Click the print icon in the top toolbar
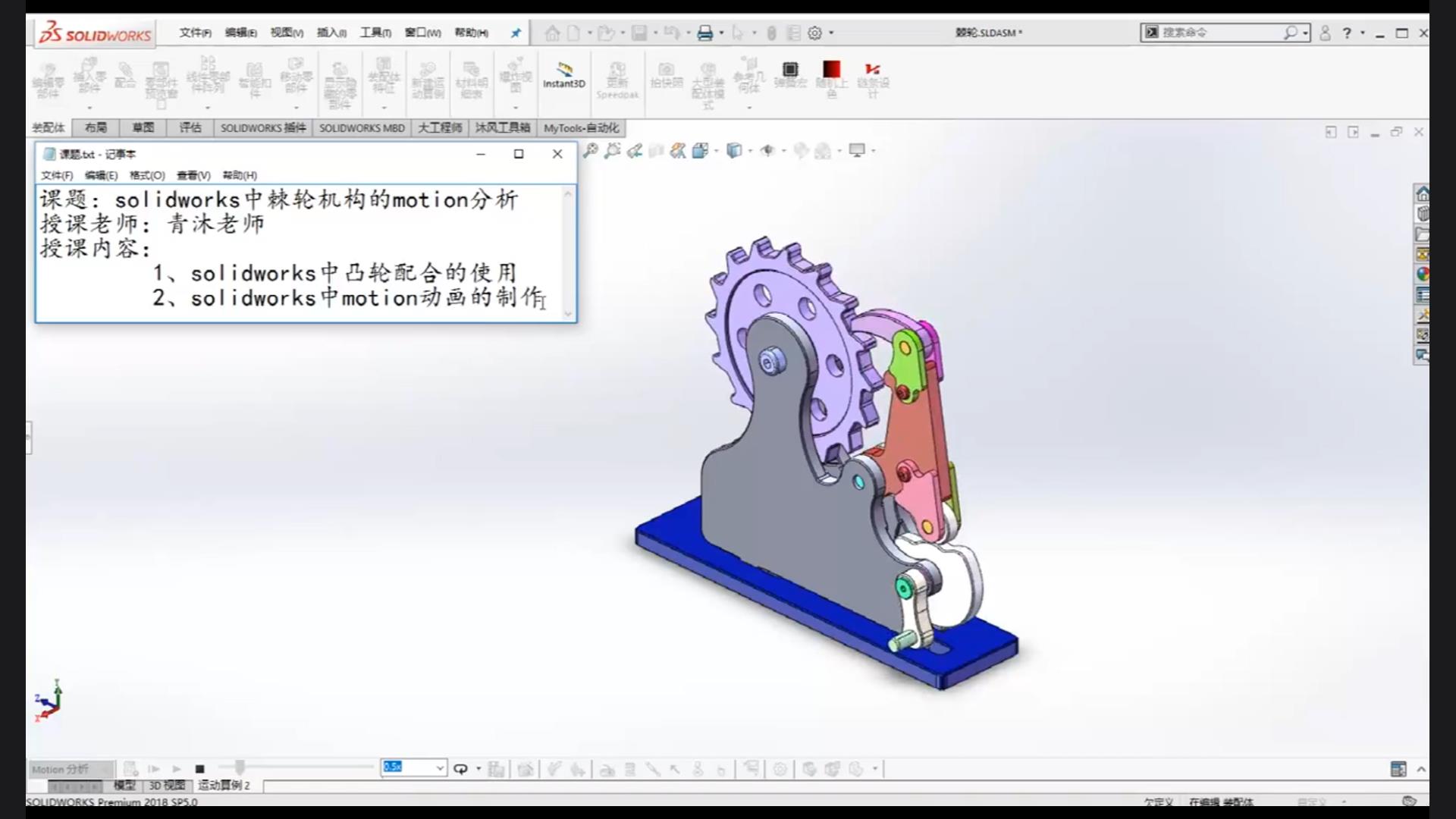Image resolution: width=1456 pixels, height=819 pixels. (705, 33)
